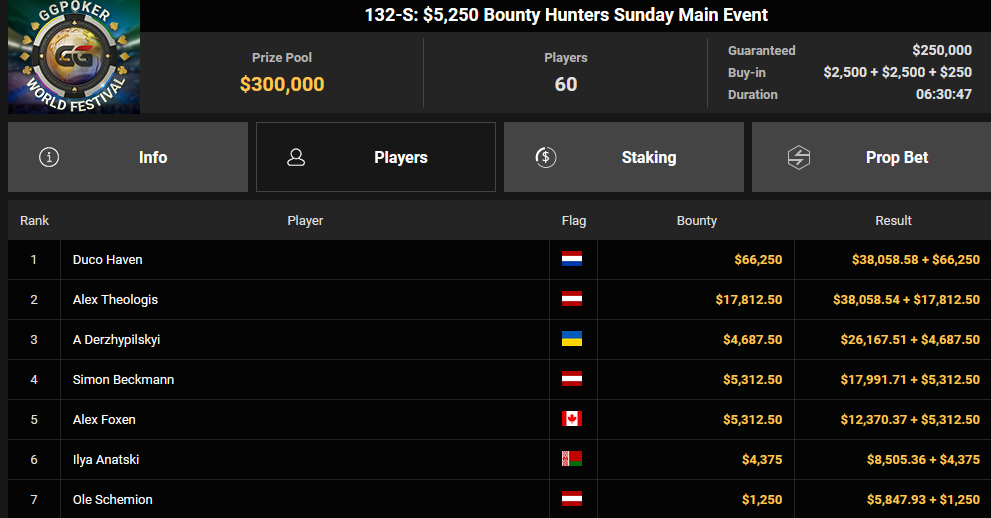Click the Result column header
This screenshot has height=518, width=991.
coord(893,220)
